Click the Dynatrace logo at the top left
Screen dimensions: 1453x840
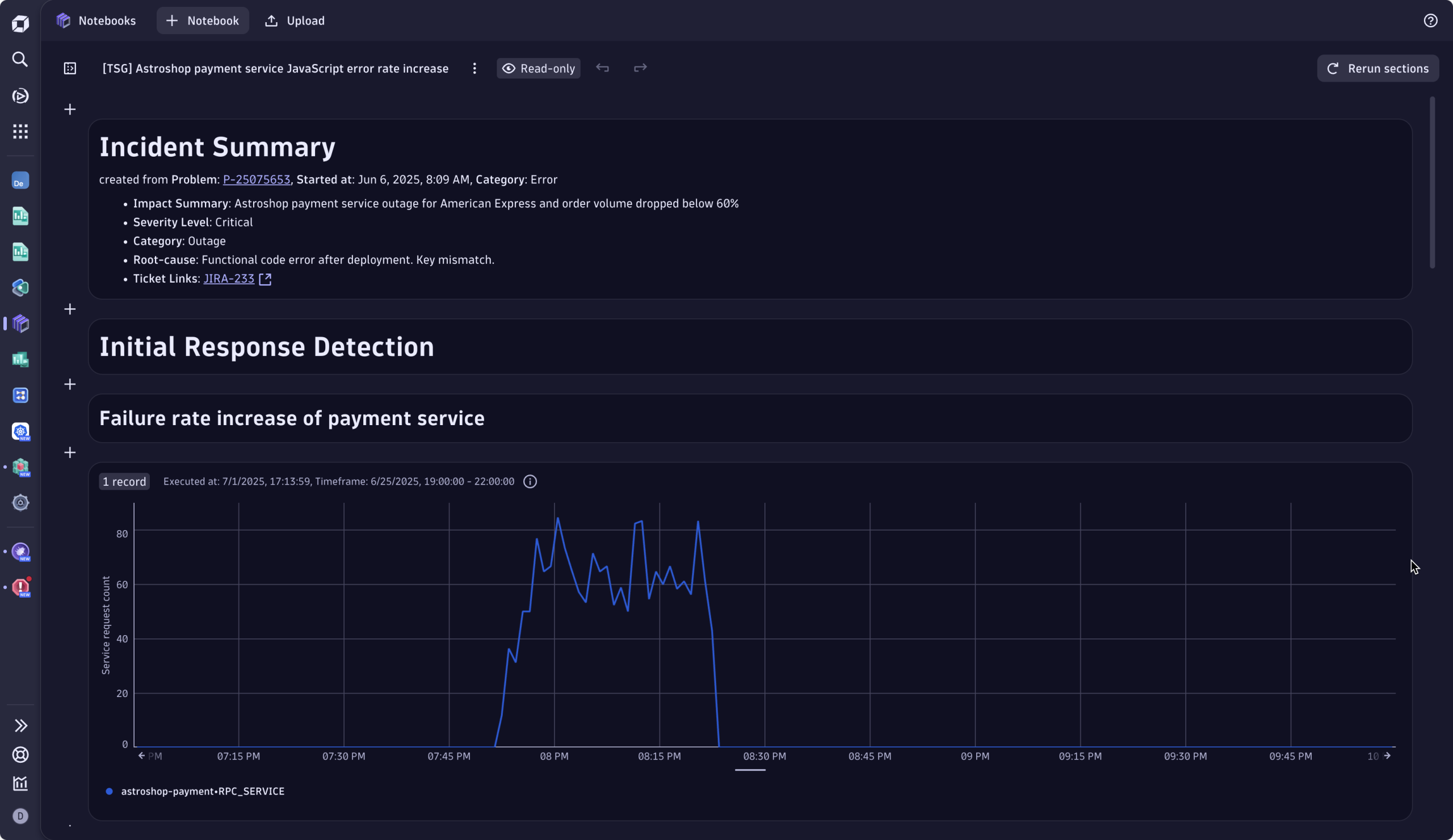click(x=20, y=23)
